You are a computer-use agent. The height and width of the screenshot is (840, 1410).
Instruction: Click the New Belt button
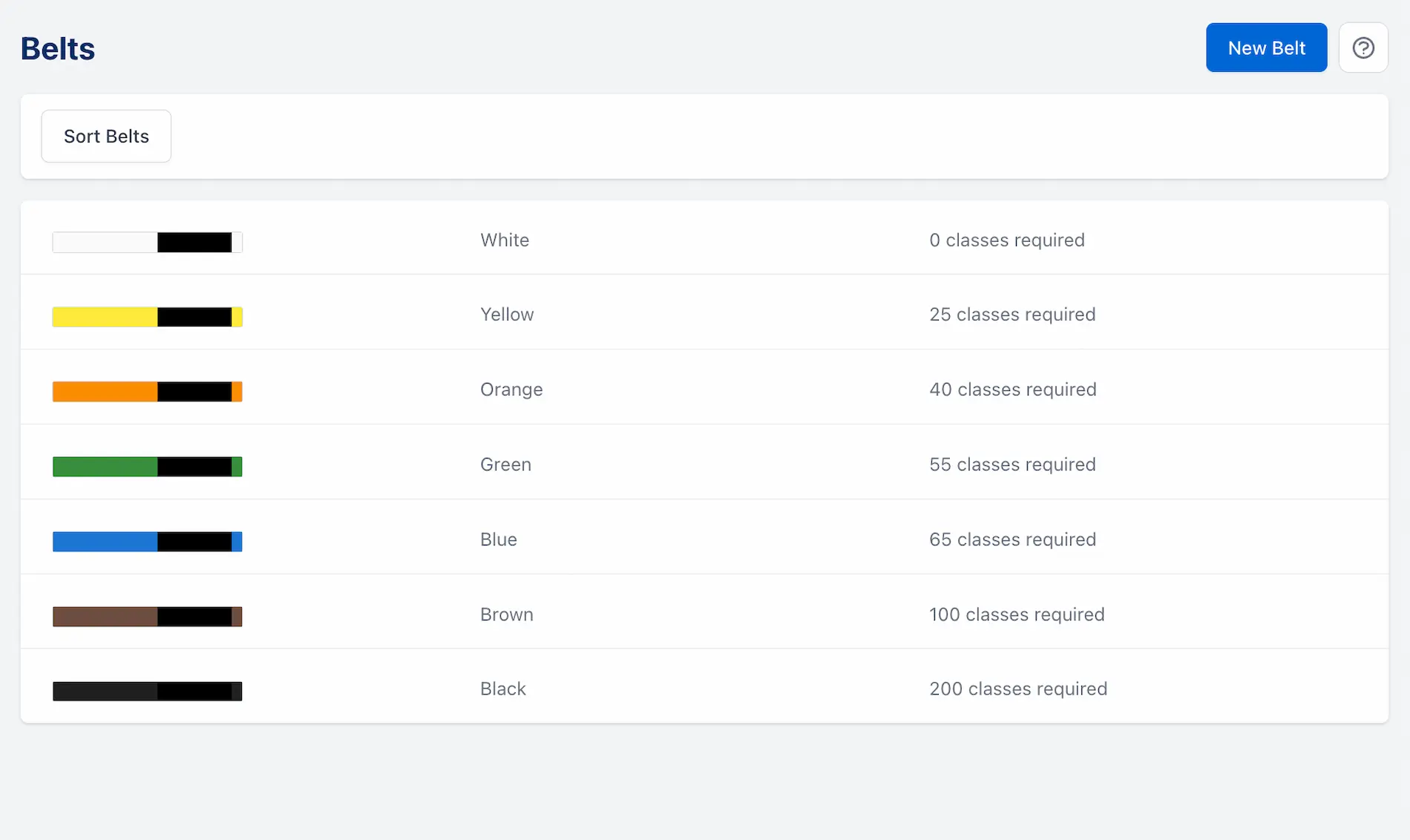[1266, 47]
